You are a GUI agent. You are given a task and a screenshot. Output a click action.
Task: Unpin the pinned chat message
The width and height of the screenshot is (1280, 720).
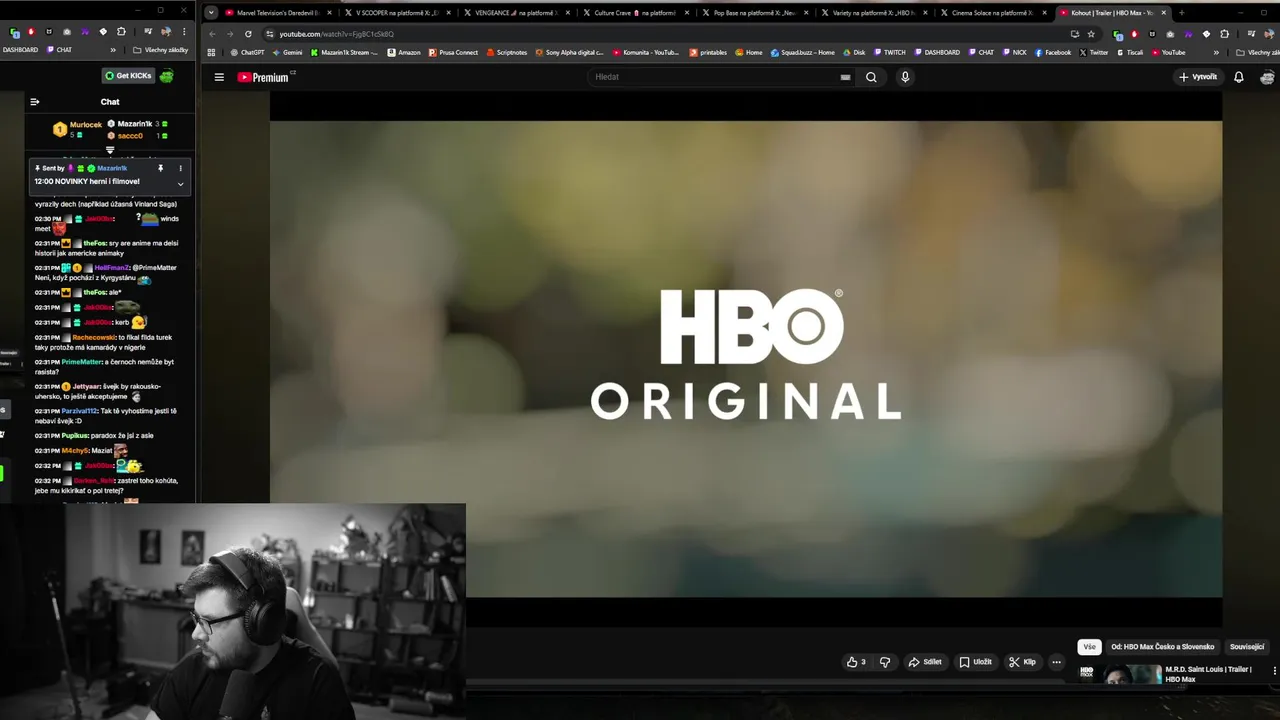160,168
